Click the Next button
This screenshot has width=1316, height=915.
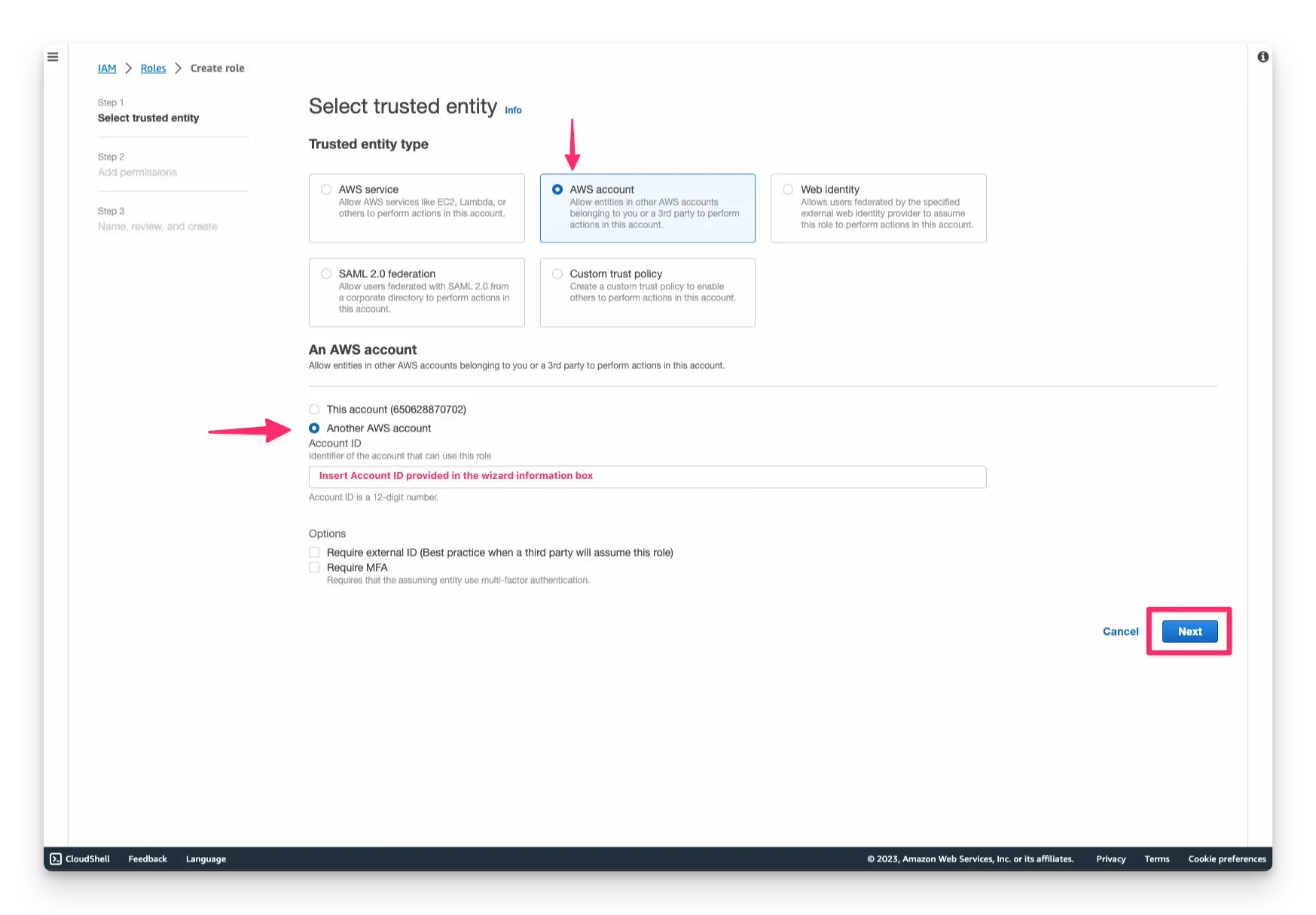[x=1189, y=631]
